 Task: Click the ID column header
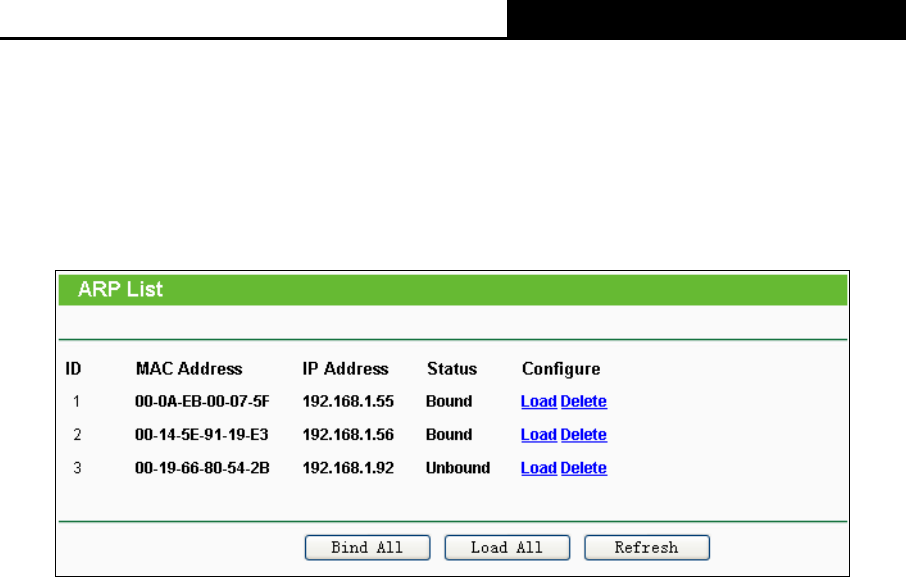[73, 368]
